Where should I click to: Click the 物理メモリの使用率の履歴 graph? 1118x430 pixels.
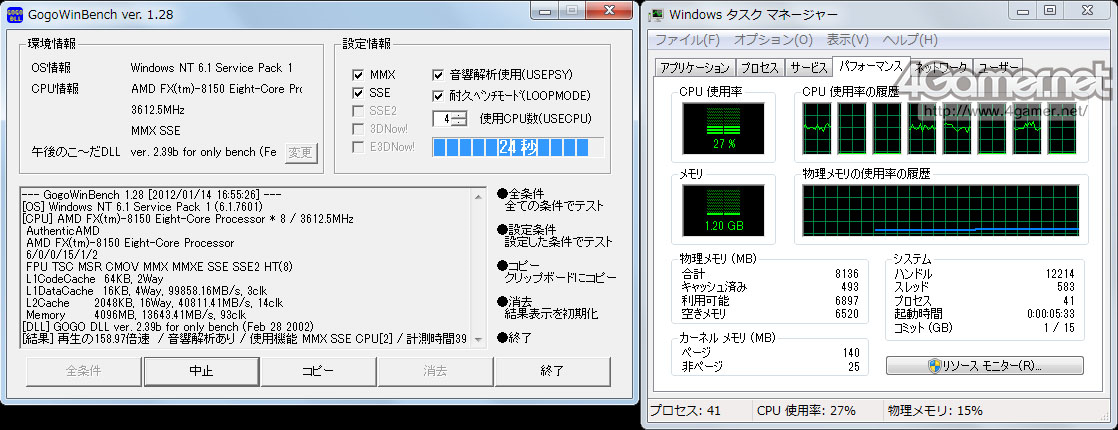(x=940, y=210)
